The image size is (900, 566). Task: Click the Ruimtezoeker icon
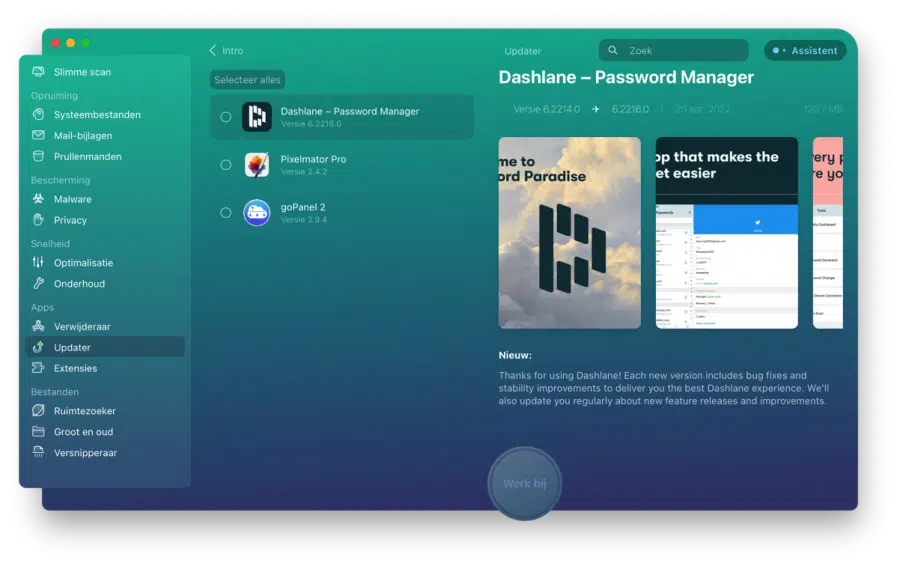point(38,410)
